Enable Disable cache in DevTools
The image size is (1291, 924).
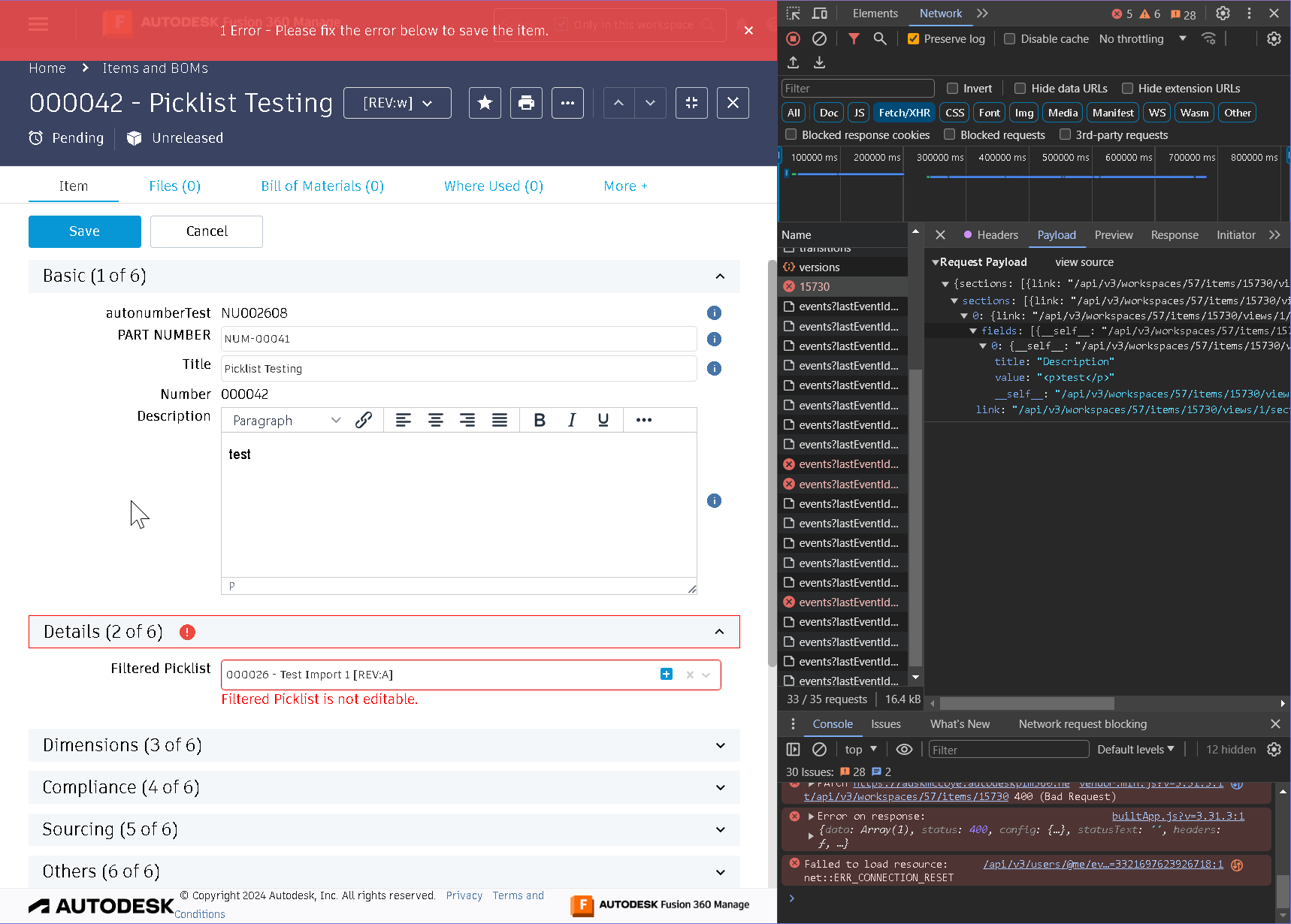(x=1009, y=38)
